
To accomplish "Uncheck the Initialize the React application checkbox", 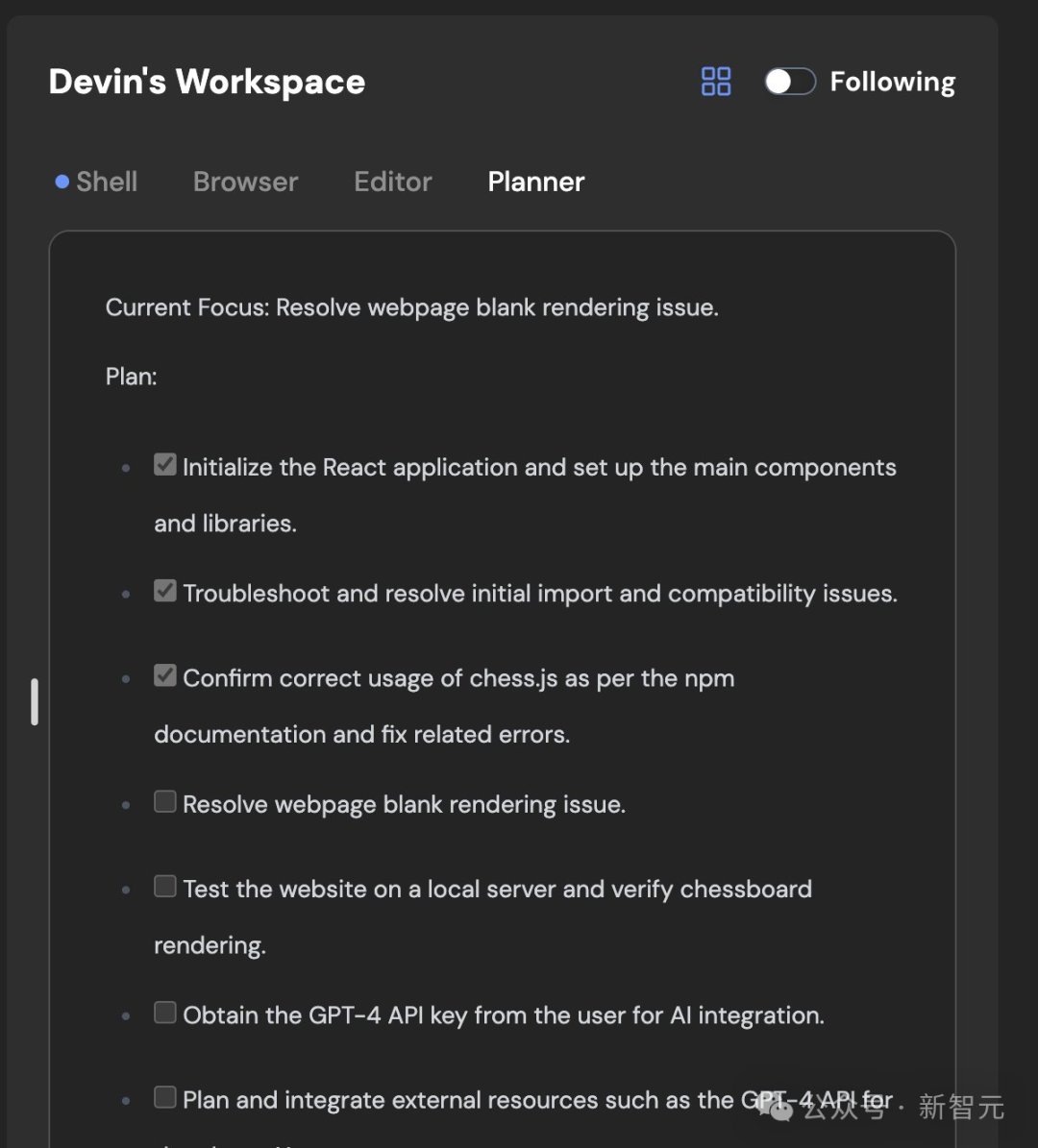I will 165,466.
